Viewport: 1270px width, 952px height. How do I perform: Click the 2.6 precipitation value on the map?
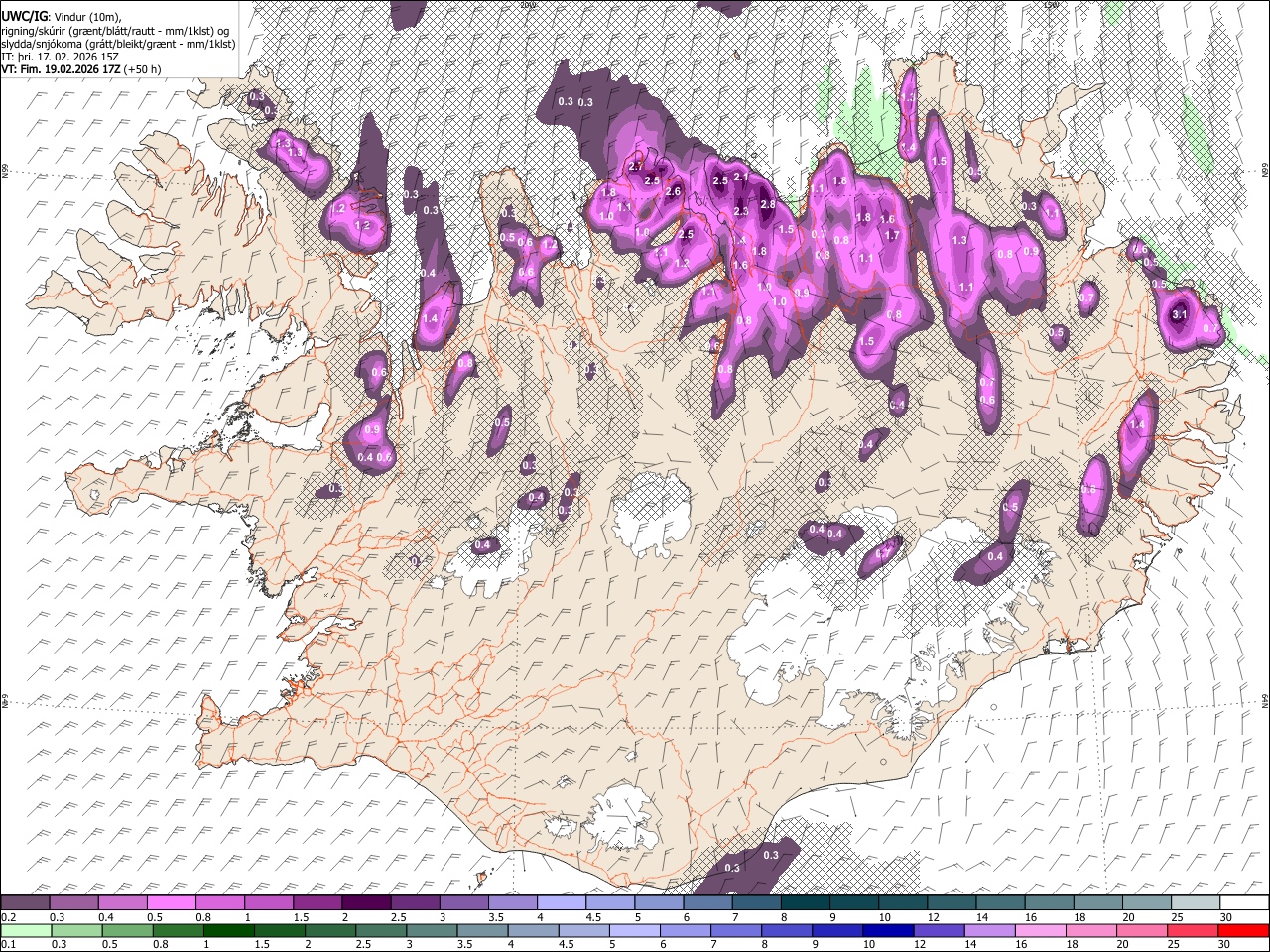(x=673, y=191)
